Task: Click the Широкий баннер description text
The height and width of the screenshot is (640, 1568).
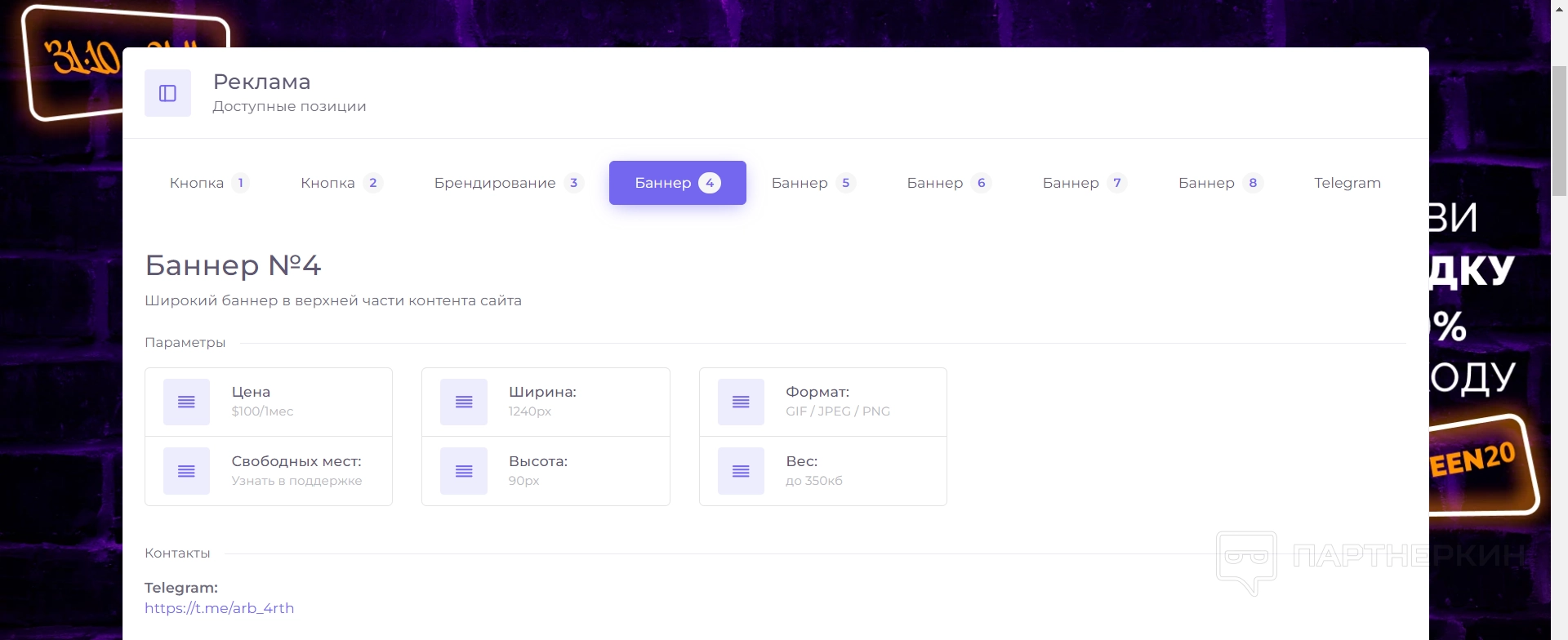Action: (333, 300)
